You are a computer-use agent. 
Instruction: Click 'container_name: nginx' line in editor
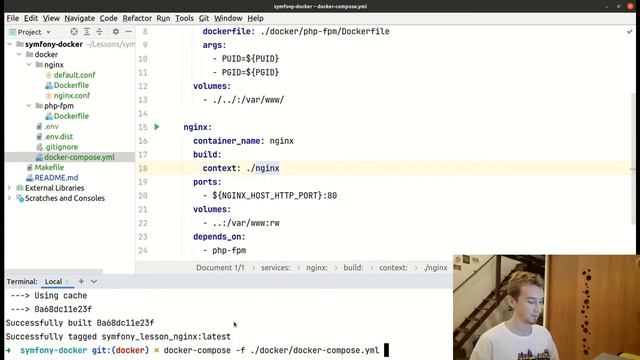(243, 141)
